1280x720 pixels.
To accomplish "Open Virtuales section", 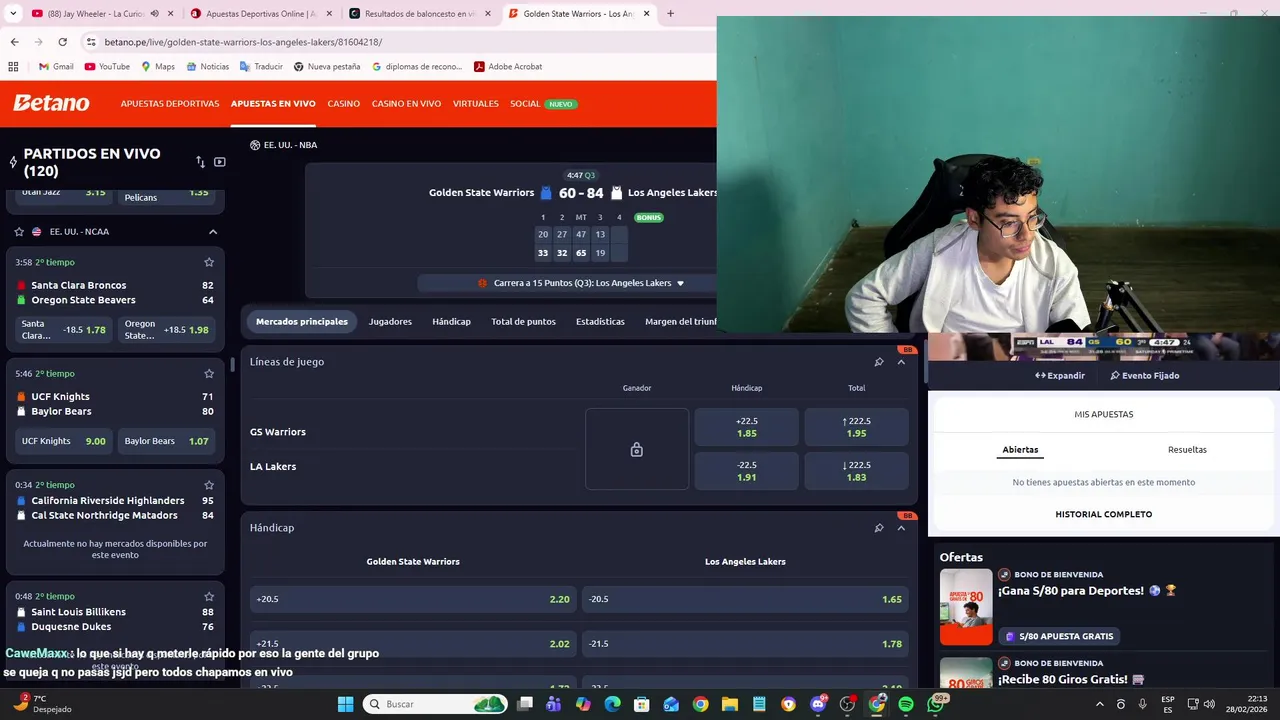I will tap(475, 104).
